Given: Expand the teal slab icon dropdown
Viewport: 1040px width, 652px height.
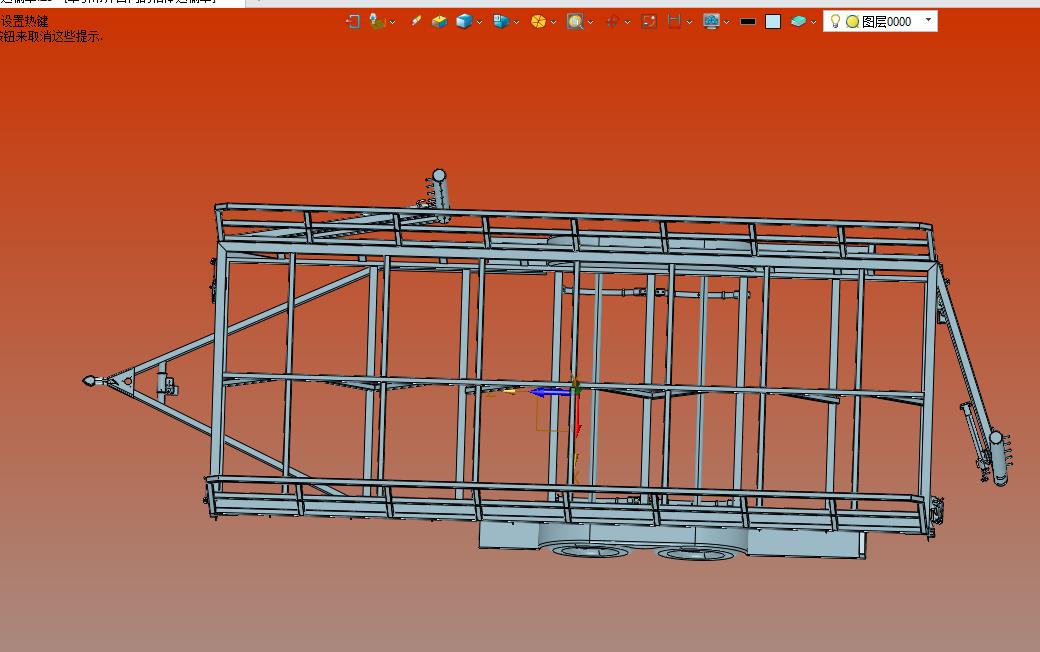Looking at the screenshot, I should tap(813, 23).
